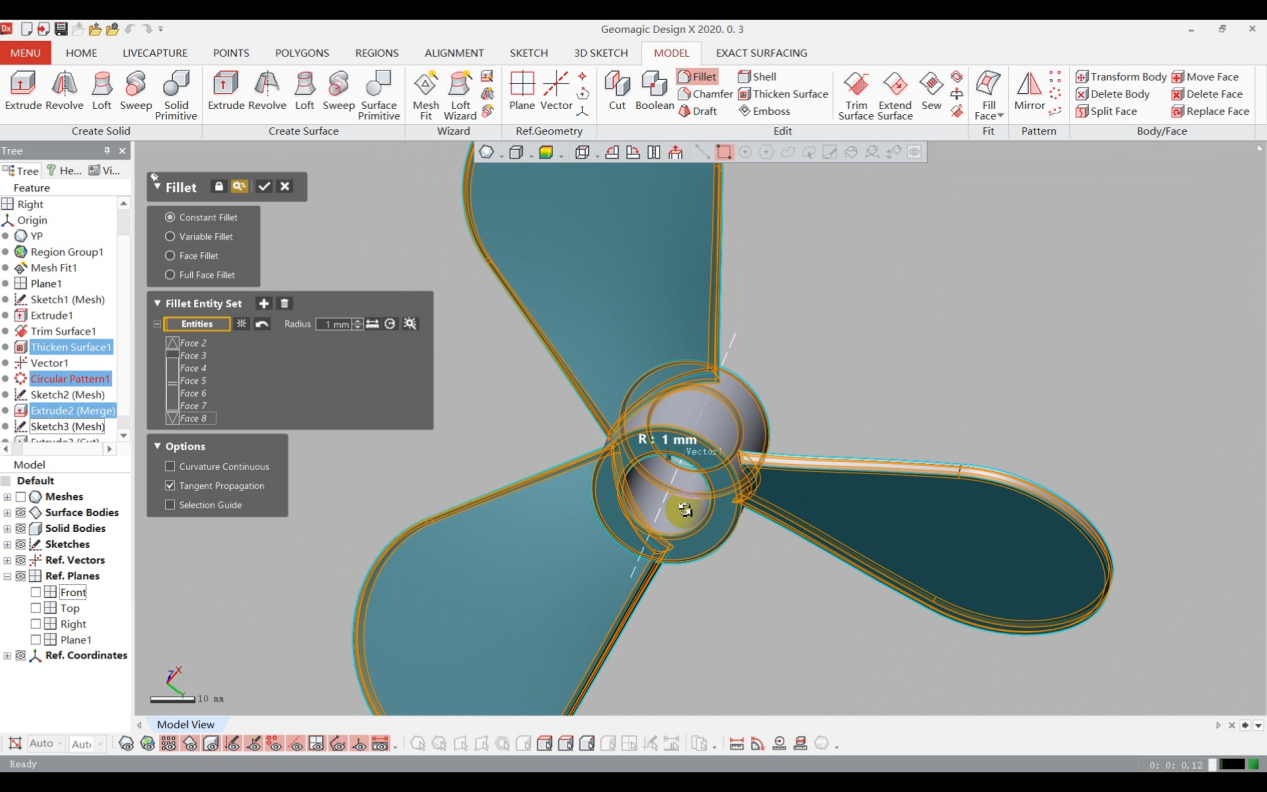Confirm the fillet with the checkmark button

click(x=264, y=187)
